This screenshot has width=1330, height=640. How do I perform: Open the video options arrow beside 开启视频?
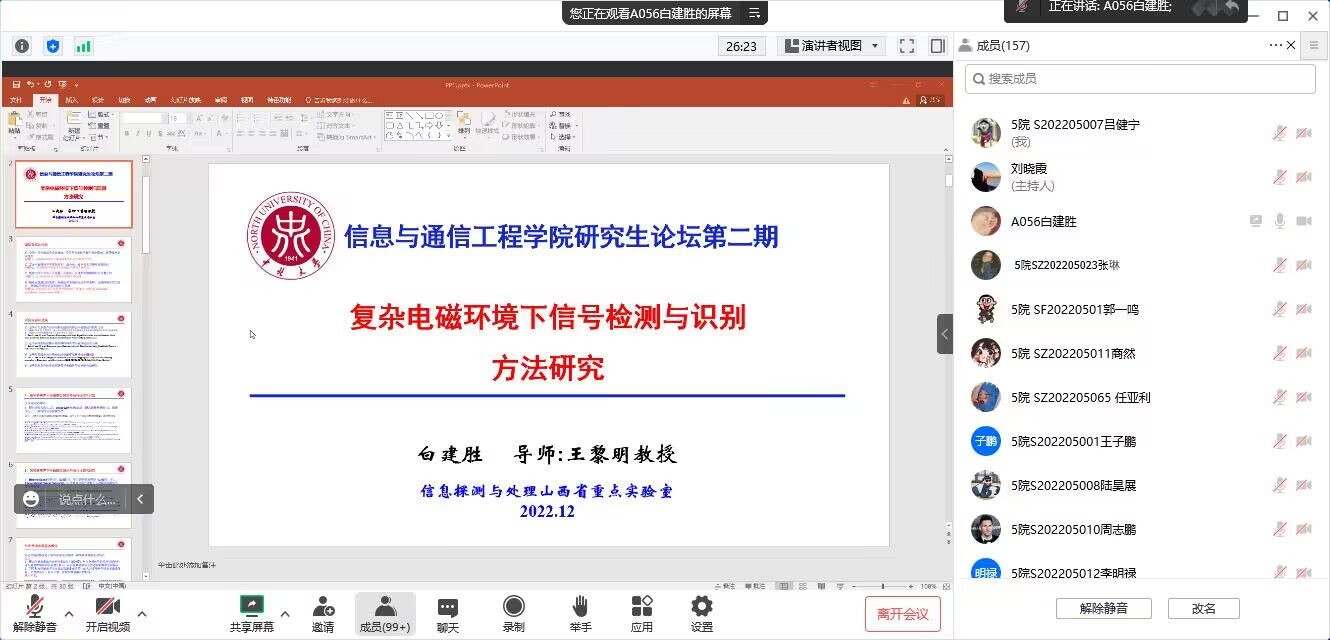[x=142, y=614]
